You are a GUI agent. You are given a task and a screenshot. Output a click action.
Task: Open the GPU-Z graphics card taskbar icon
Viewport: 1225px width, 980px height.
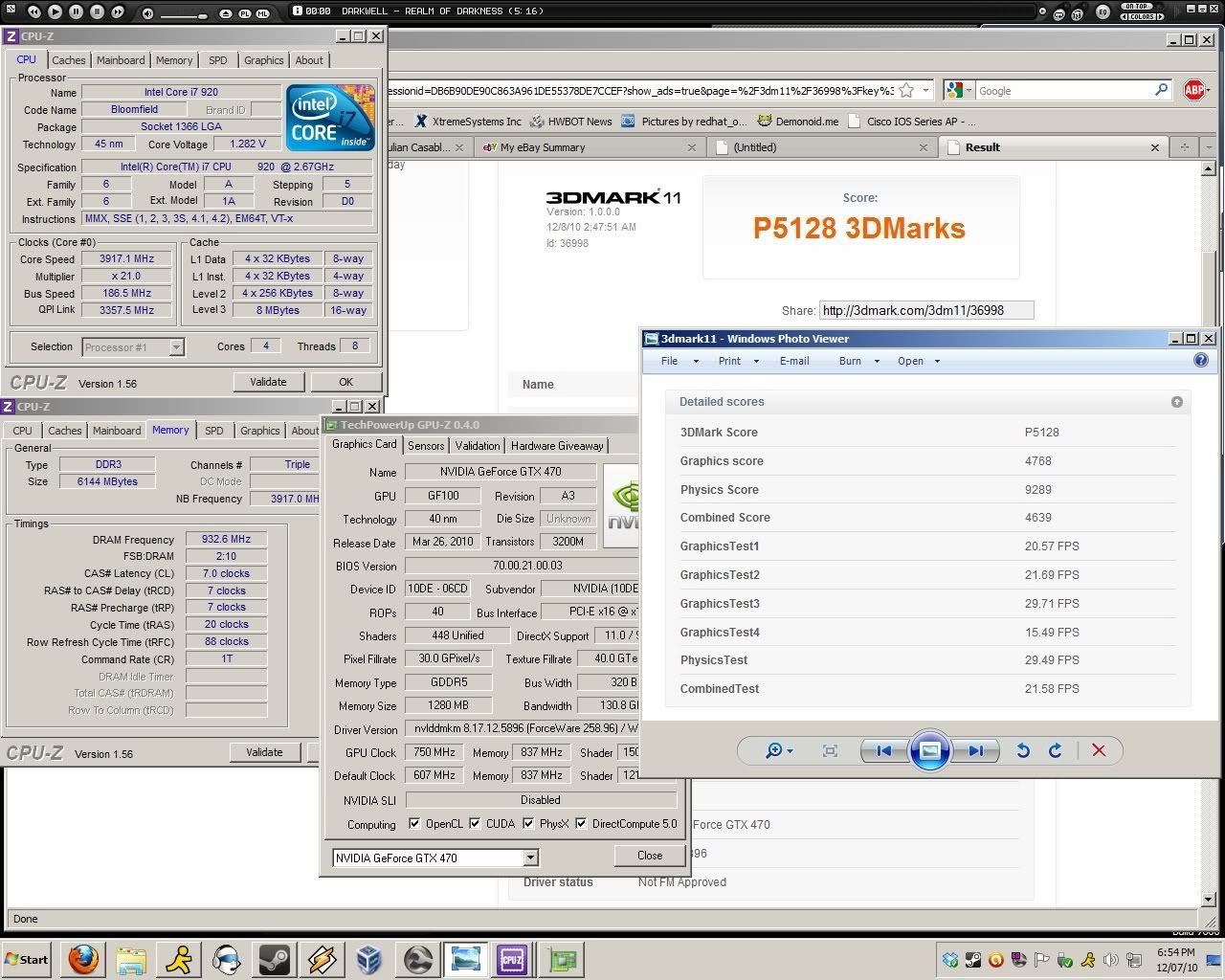[562, 959]
